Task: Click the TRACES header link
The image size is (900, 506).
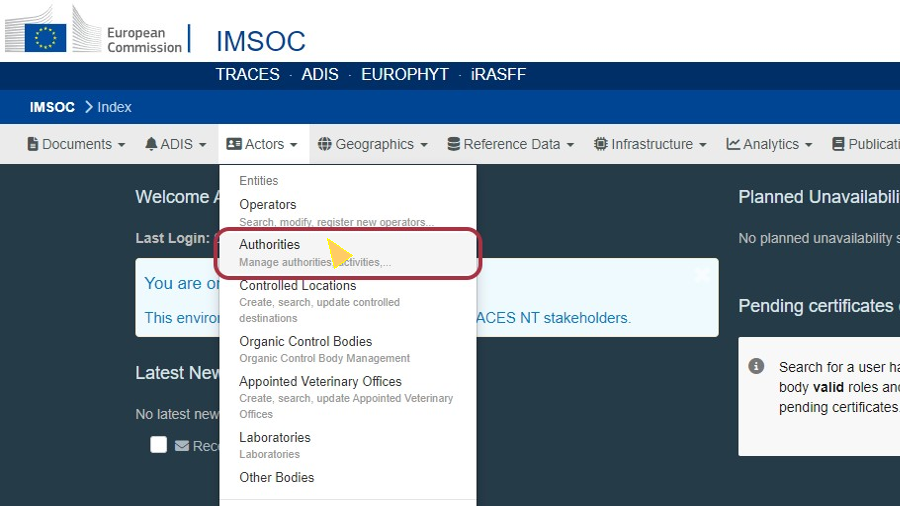Action: pos(247,75)
